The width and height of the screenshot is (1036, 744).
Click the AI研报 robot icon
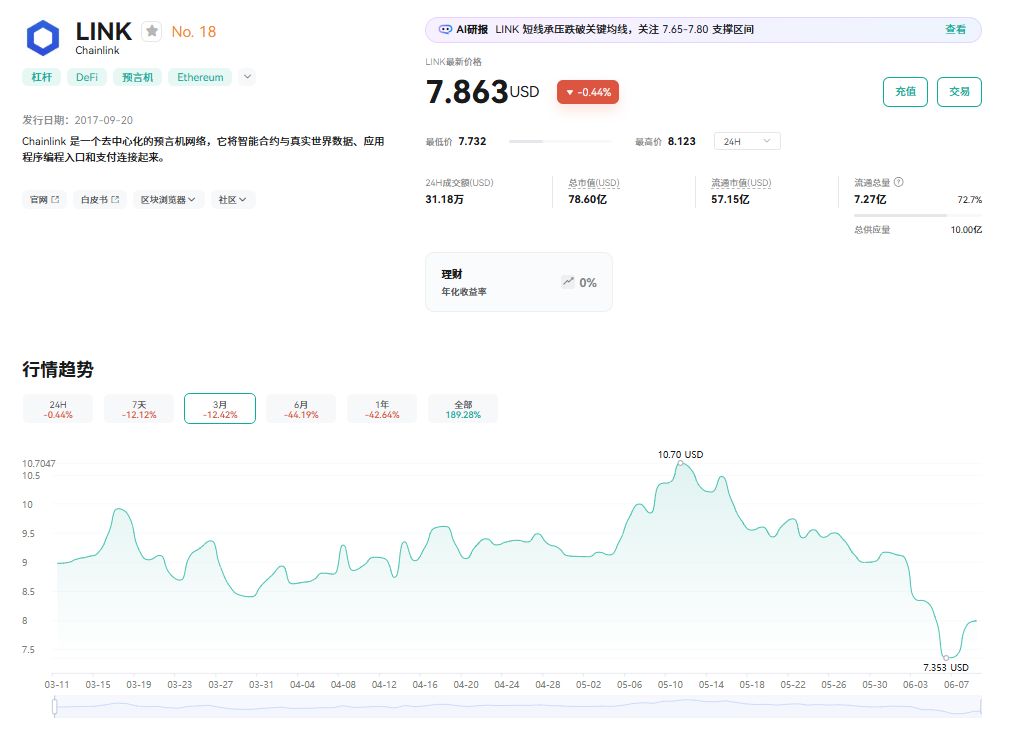point(445,29)
